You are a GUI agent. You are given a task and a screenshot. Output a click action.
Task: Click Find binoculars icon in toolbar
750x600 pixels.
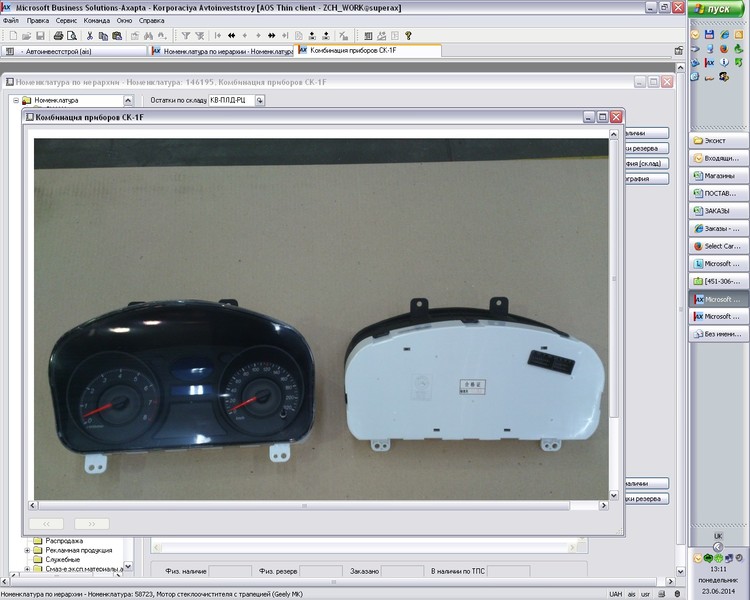pyautogui.click(x=148, y=35)
